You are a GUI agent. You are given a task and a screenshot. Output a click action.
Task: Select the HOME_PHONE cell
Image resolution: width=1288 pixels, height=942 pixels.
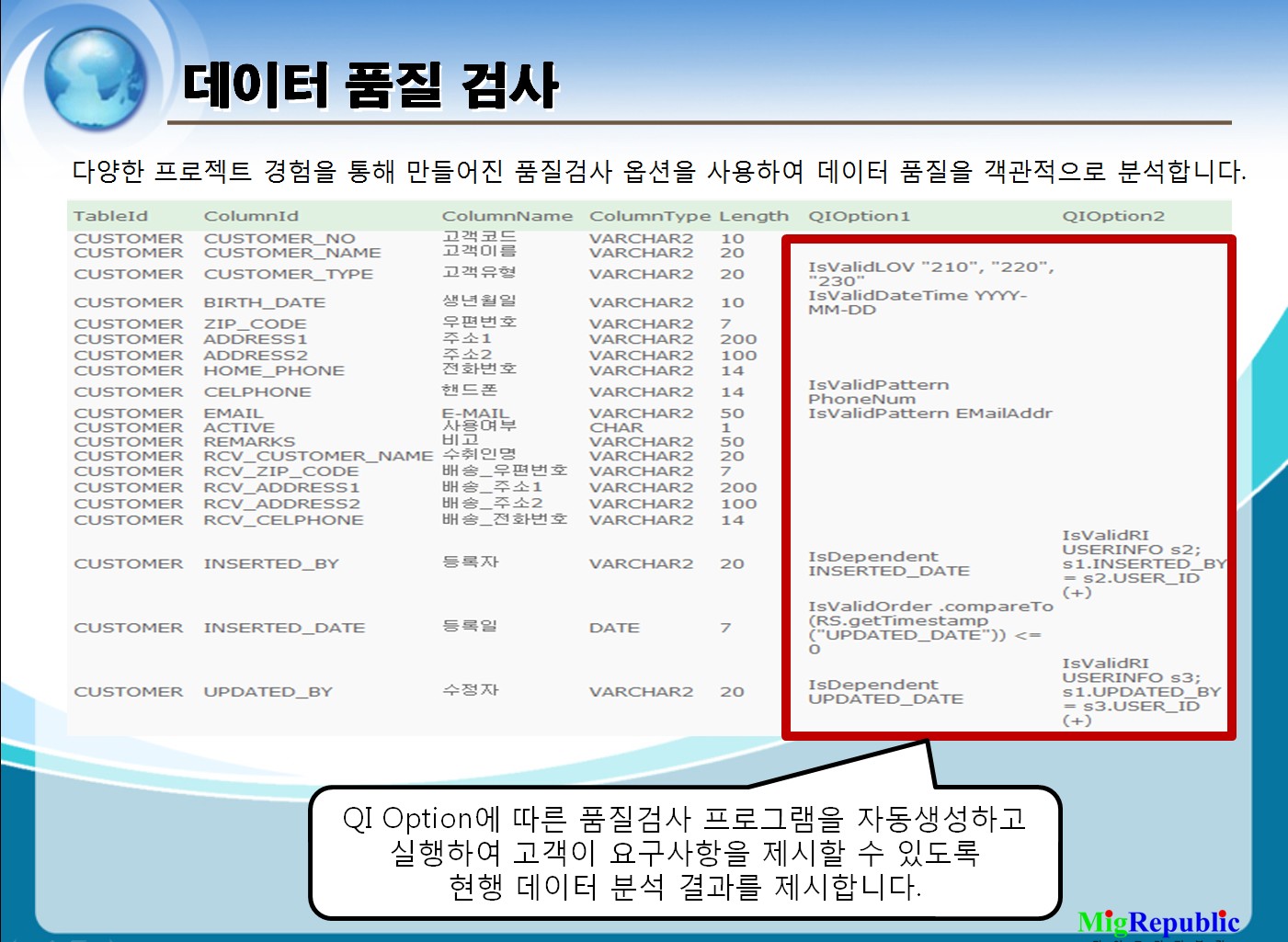point(274,370)
